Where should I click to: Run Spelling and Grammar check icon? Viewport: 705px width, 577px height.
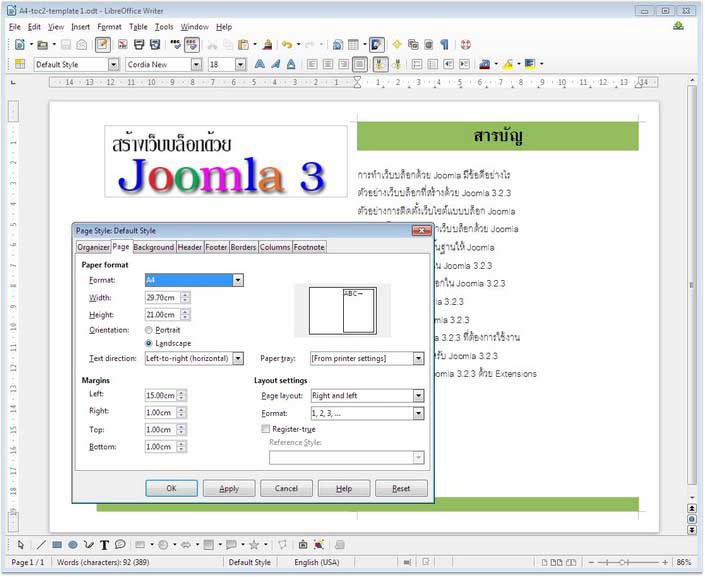tap(175, 45)
